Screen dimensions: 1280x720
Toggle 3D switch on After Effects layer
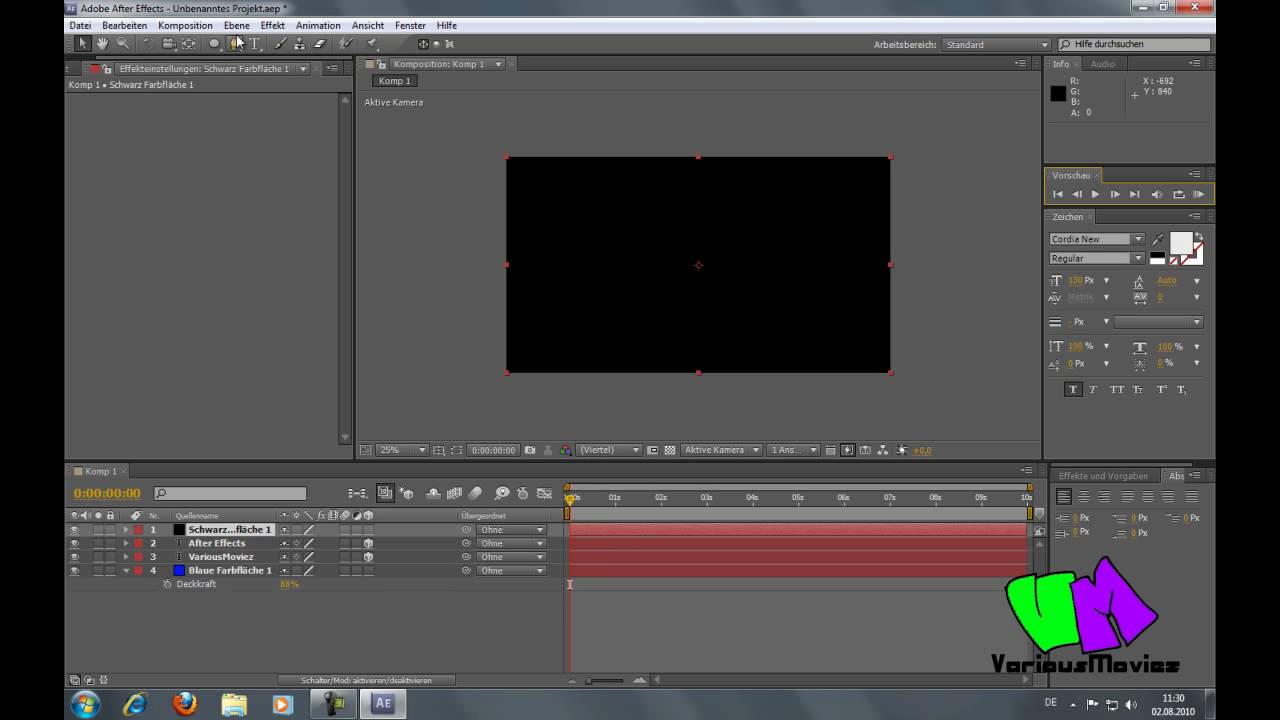point(368,543)
